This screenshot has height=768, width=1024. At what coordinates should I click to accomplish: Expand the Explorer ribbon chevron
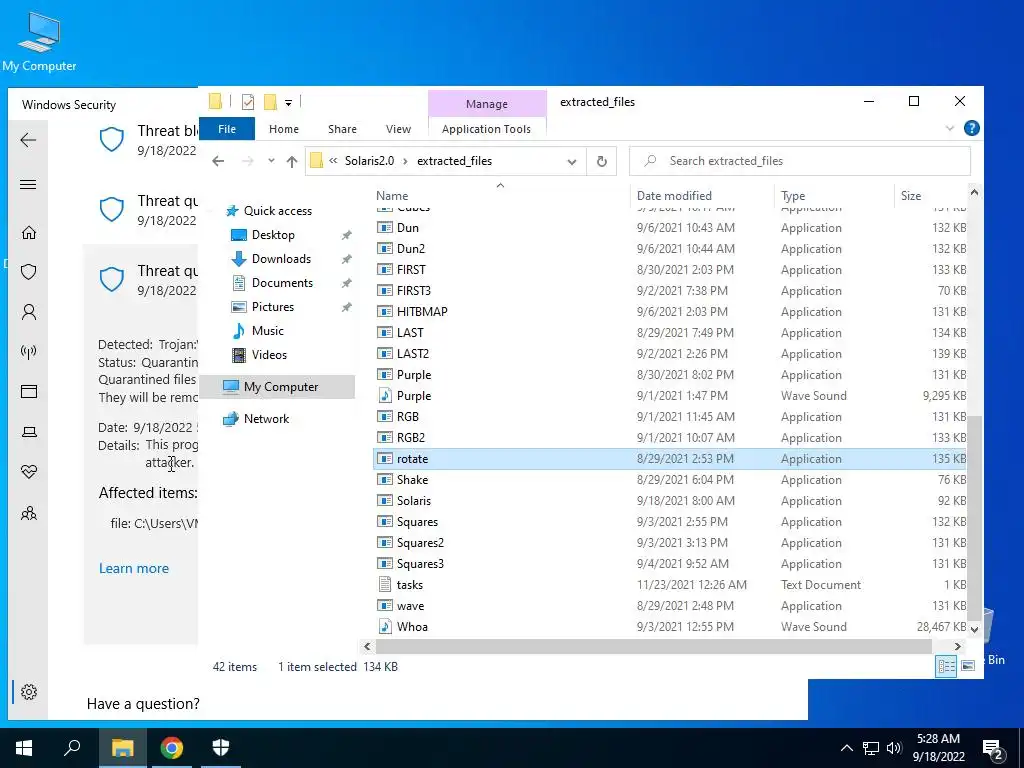(x=950, y=129)
